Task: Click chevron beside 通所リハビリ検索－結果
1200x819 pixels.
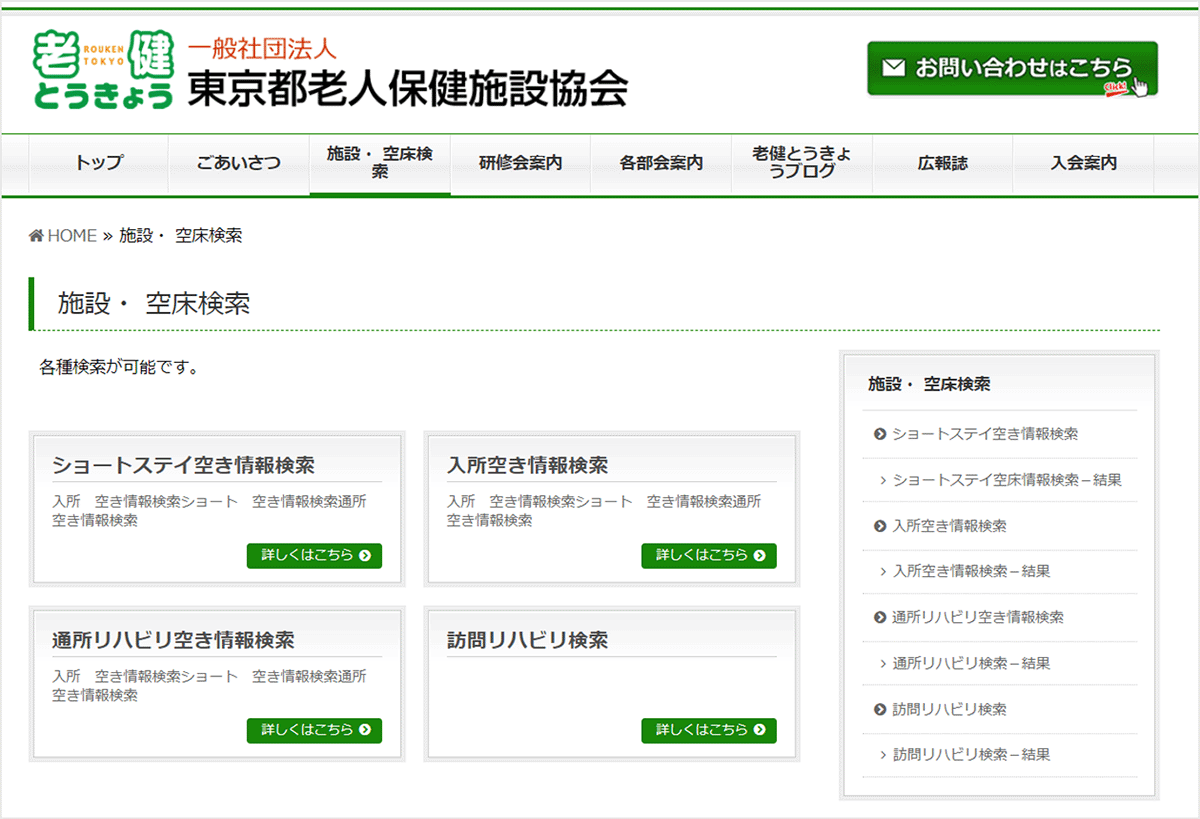Action: [x=883, y=664]
